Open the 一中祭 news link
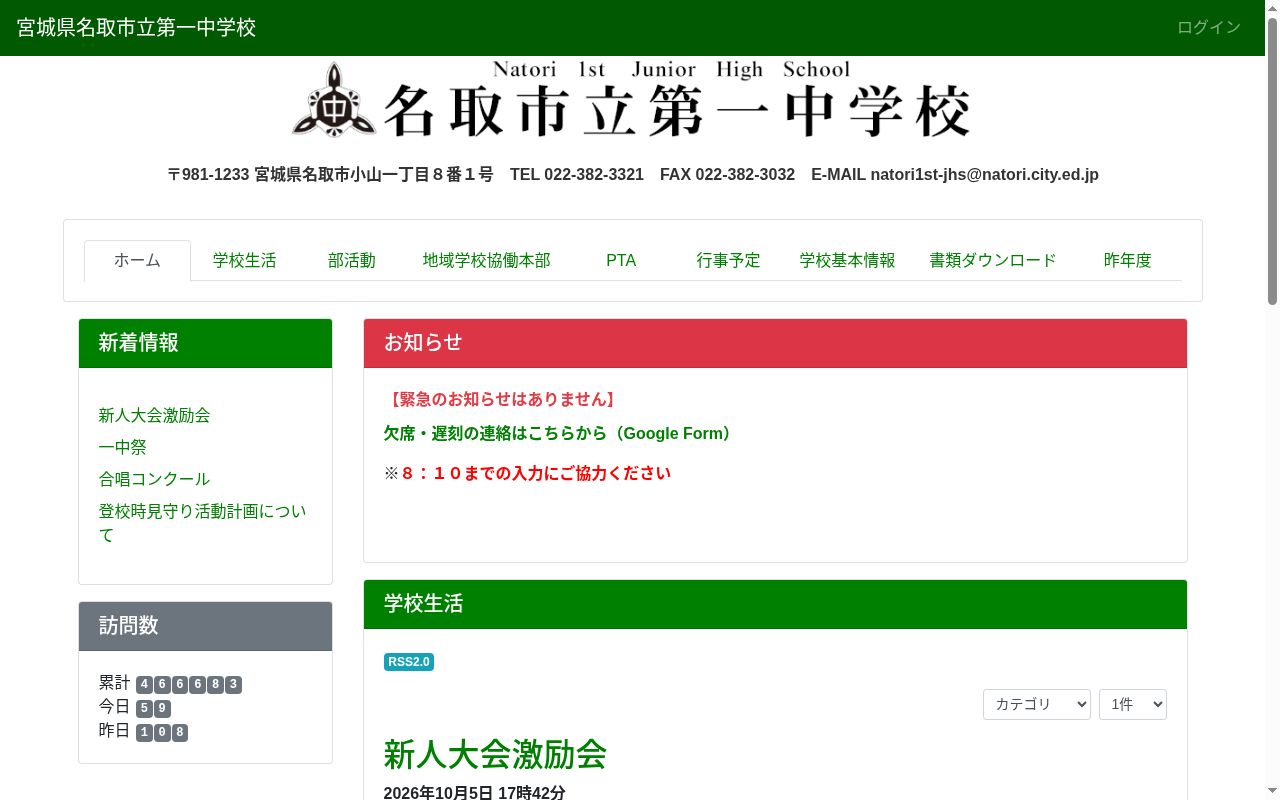 pyautogui.click(x=123, y=447)
